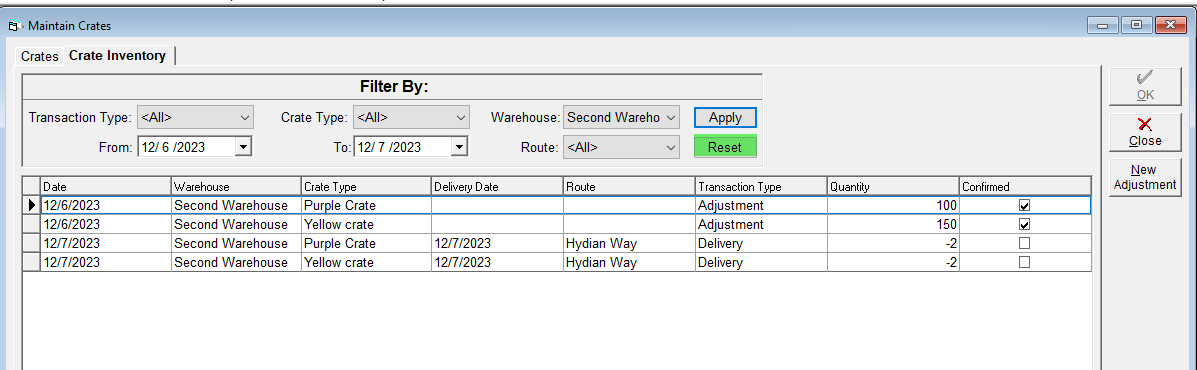
Task: Toggle Confirmed checkbox for Yellow crate adjustment
Action: pos(1024,224)
